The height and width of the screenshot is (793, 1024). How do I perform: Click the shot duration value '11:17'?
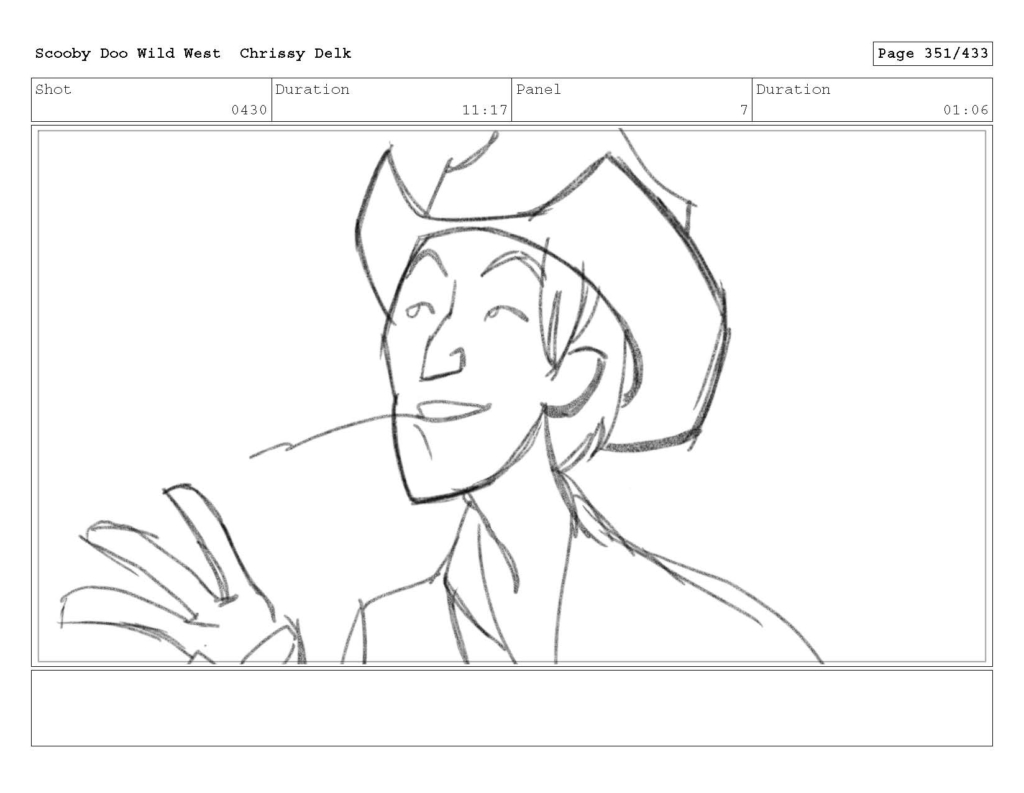coord(485,110)
